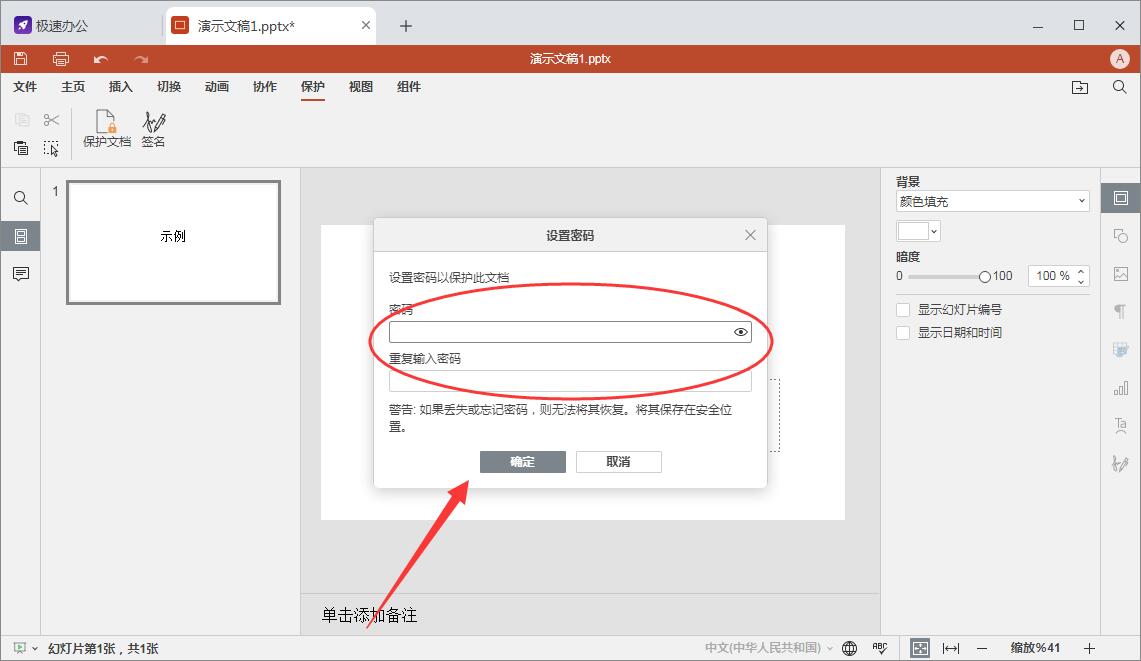The height and width of the screenshot is (661, 1141).
Task: Enable 显示日期和时间 checkbox
Action: tap(903, 333)
